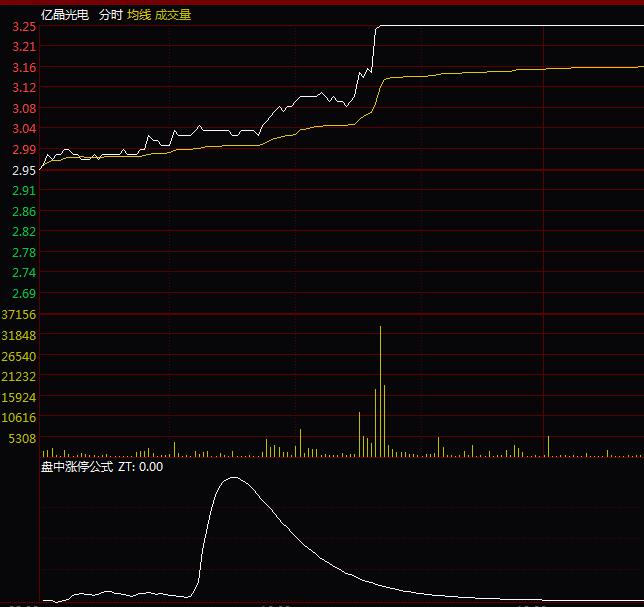Click the 3.25 top price axis label
The width and height of the screenshot is (644, 607).
[x=24, y=26]
